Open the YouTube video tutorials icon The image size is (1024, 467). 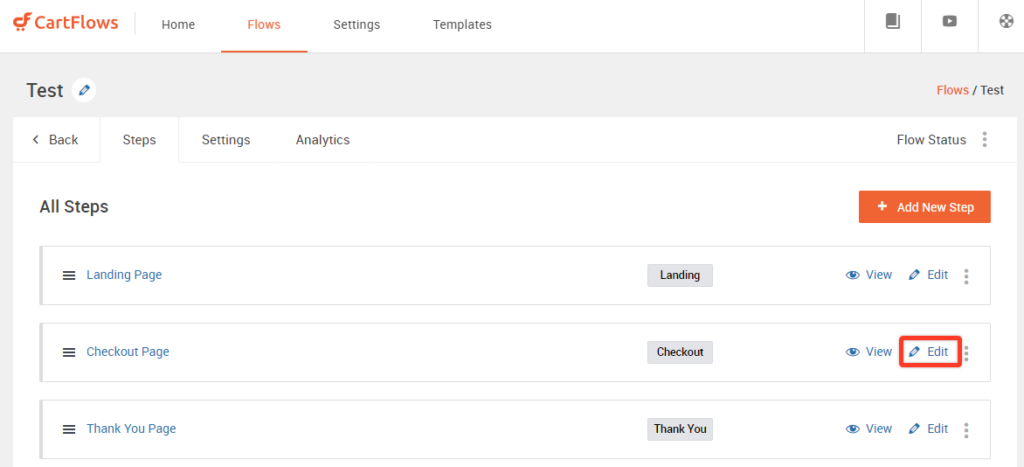click(949, 23)
